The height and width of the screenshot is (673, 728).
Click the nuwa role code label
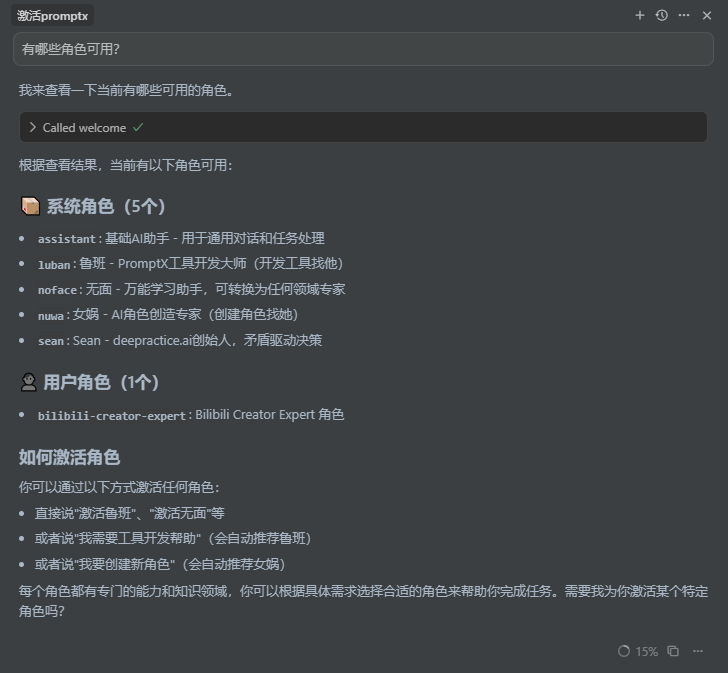pos(51,316)
